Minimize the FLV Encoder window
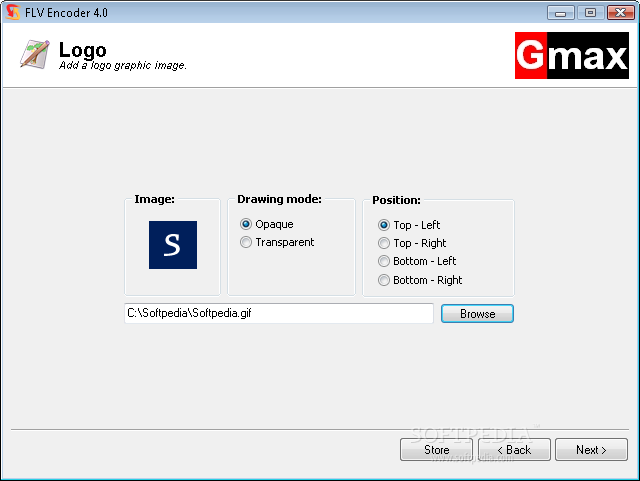 coord(560,13)
